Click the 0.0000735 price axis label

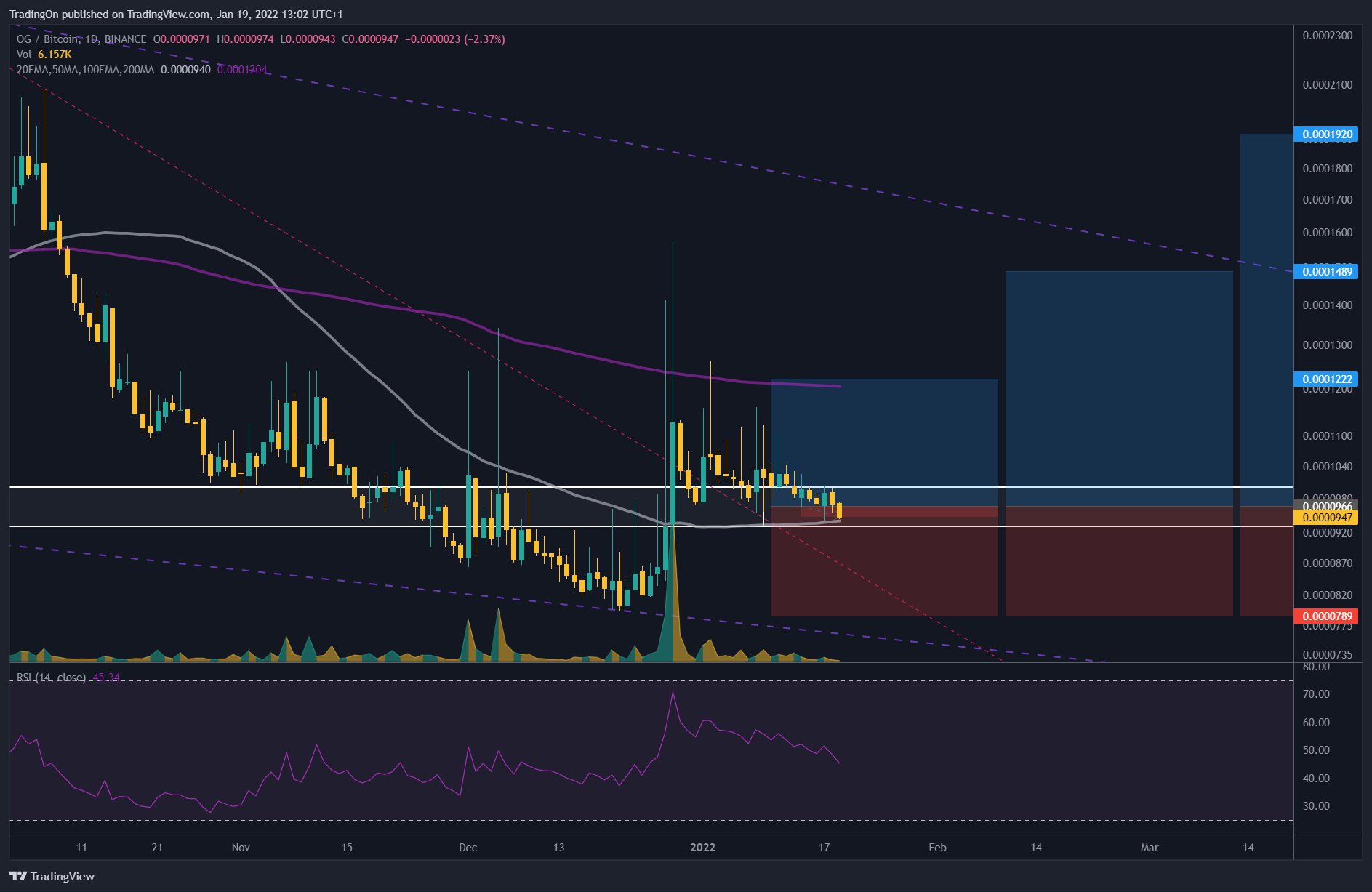1328,655
